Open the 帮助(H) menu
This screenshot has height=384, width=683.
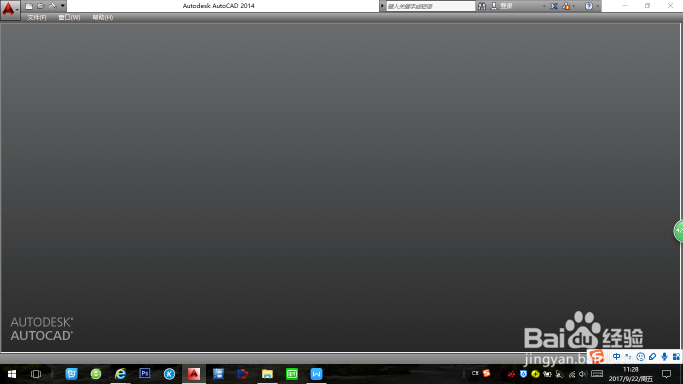(x=103, y=17)
